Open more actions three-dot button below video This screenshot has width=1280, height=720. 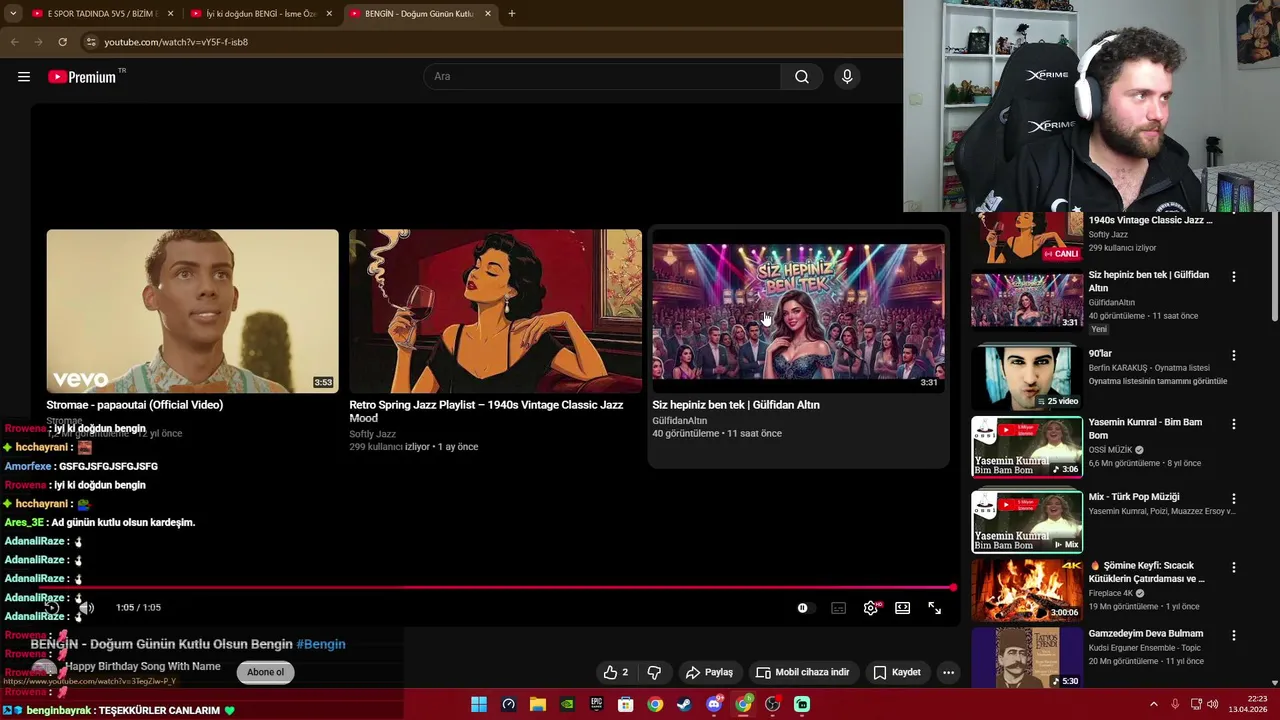click(948, 672)
